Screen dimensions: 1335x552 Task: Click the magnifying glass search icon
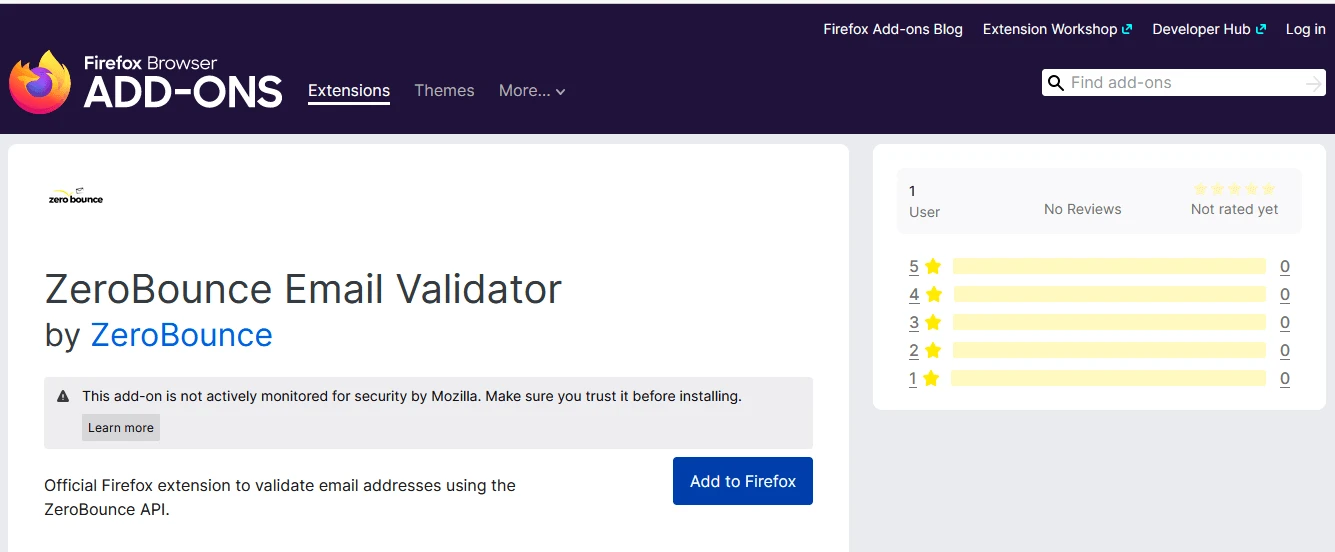pyautogui.click(x=1055, y=83)
